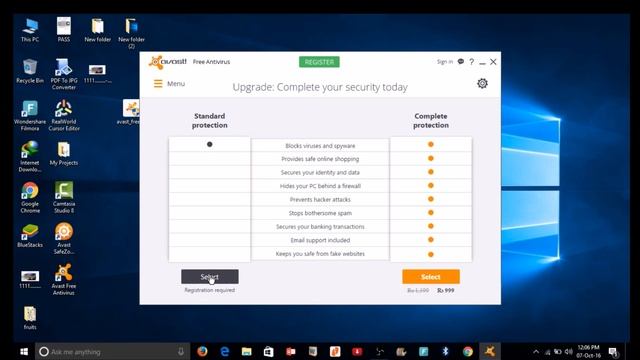Show hidden system tray icons
The image size is (640, 360).
(536, 351)
